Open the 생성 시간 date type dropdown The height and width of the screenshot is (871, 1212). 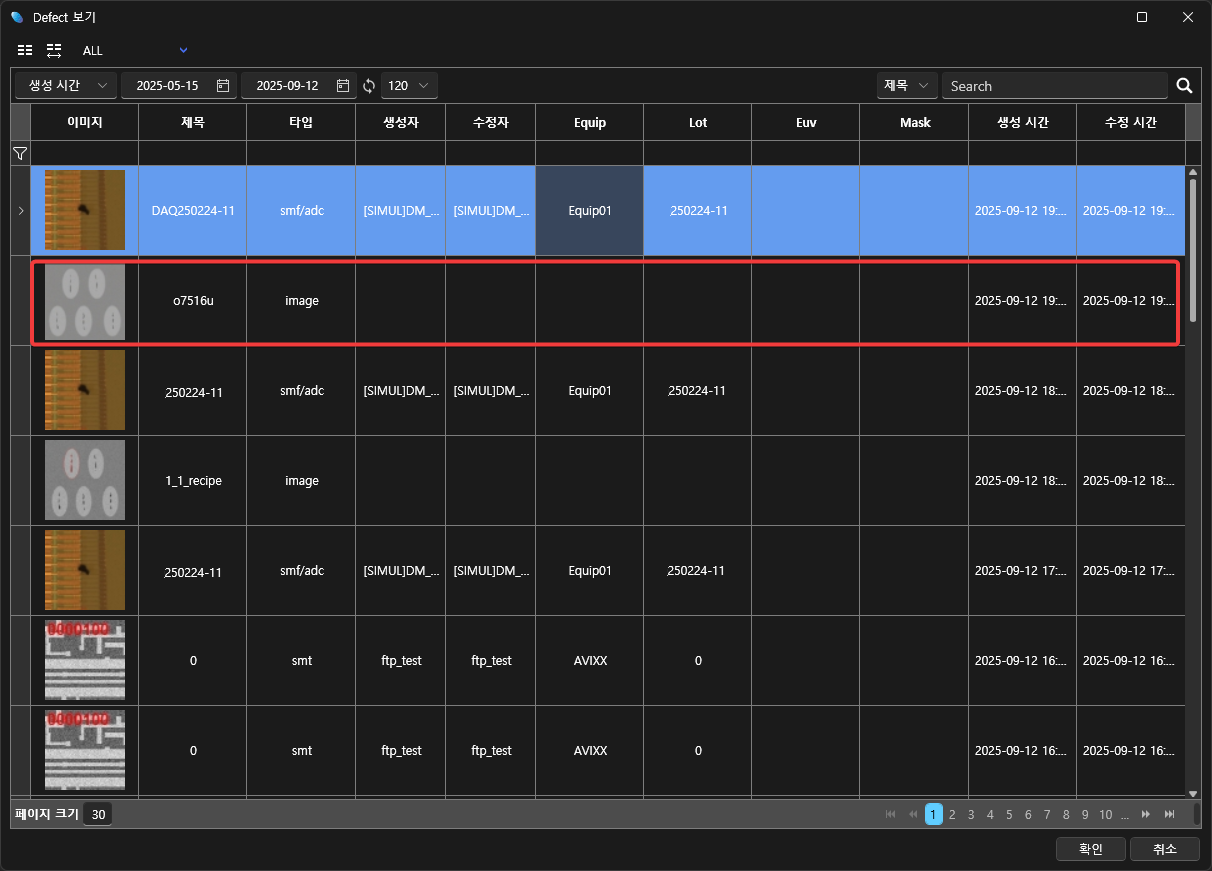(66, 86)
